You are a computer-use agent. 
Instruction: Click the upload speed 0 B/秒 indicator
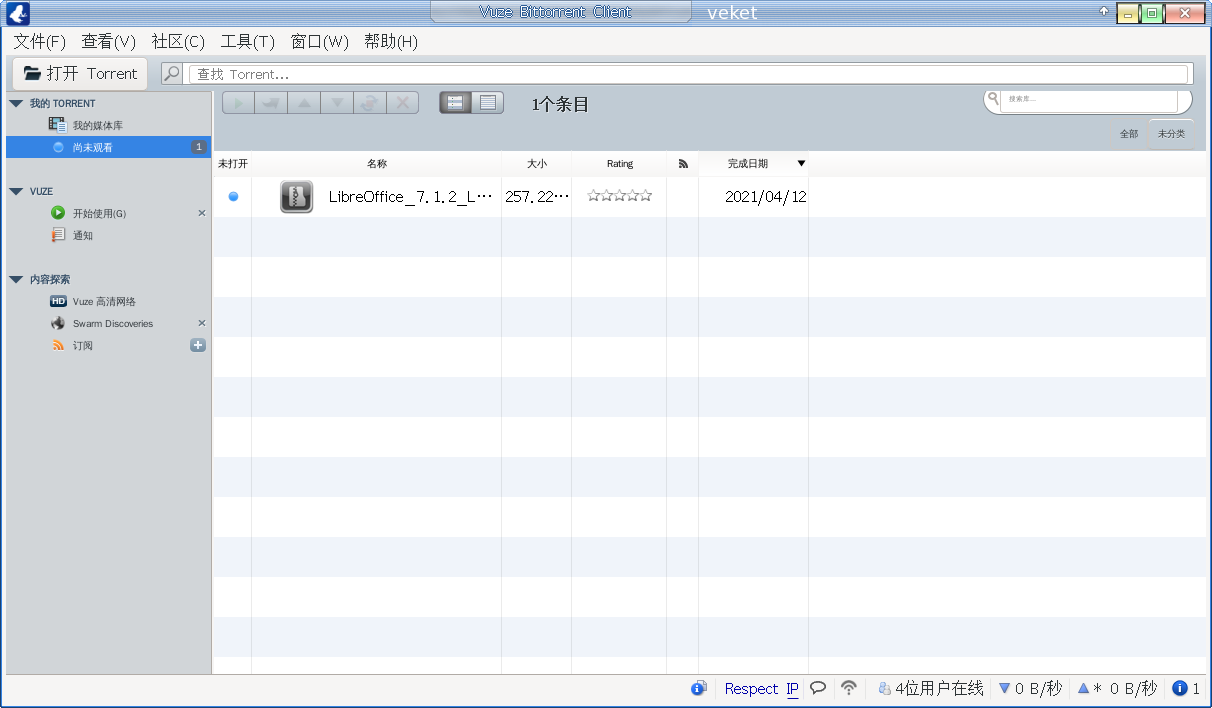tap(1116, 689)
